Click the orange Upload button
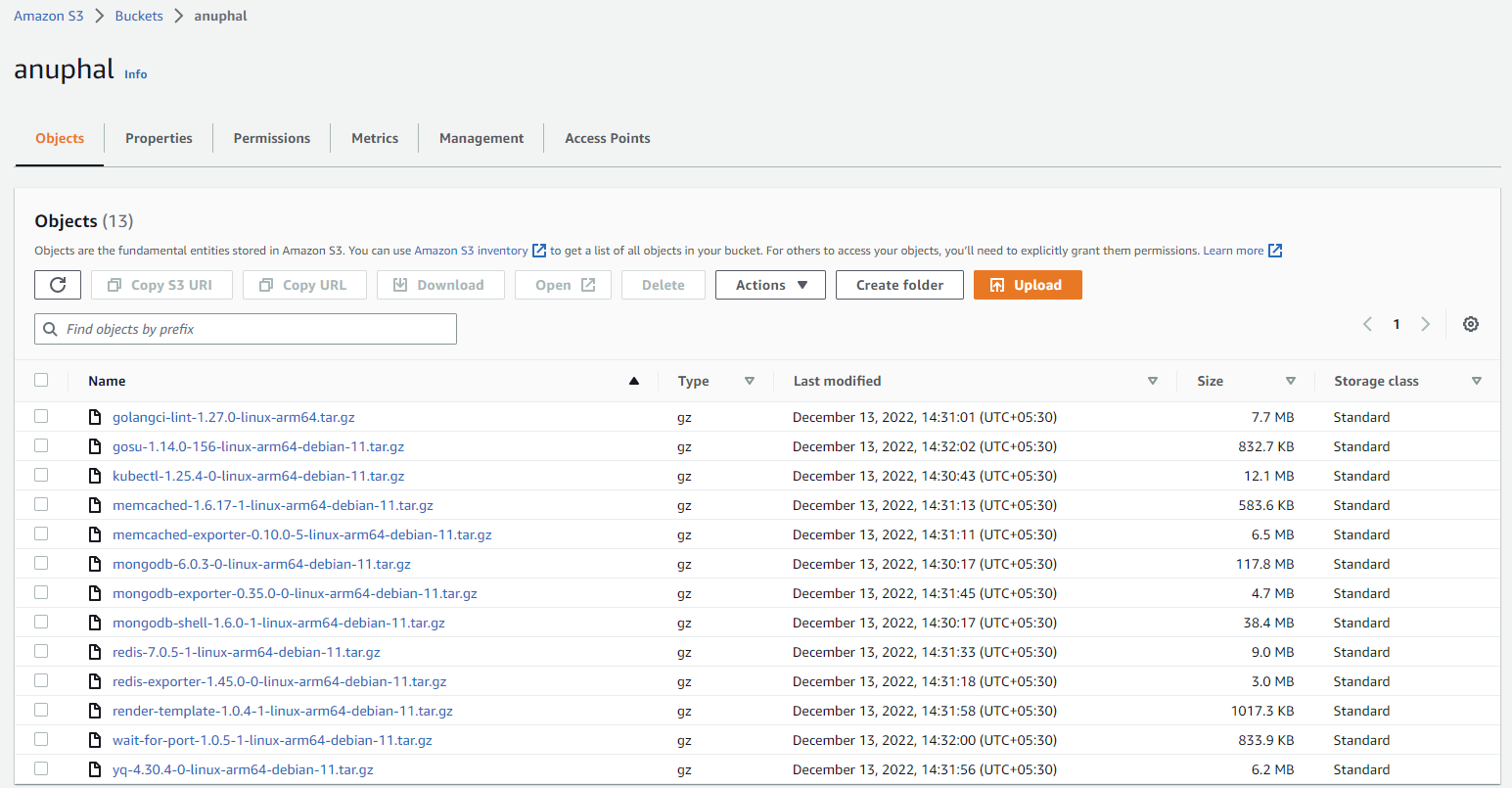 coord(1028,285)
